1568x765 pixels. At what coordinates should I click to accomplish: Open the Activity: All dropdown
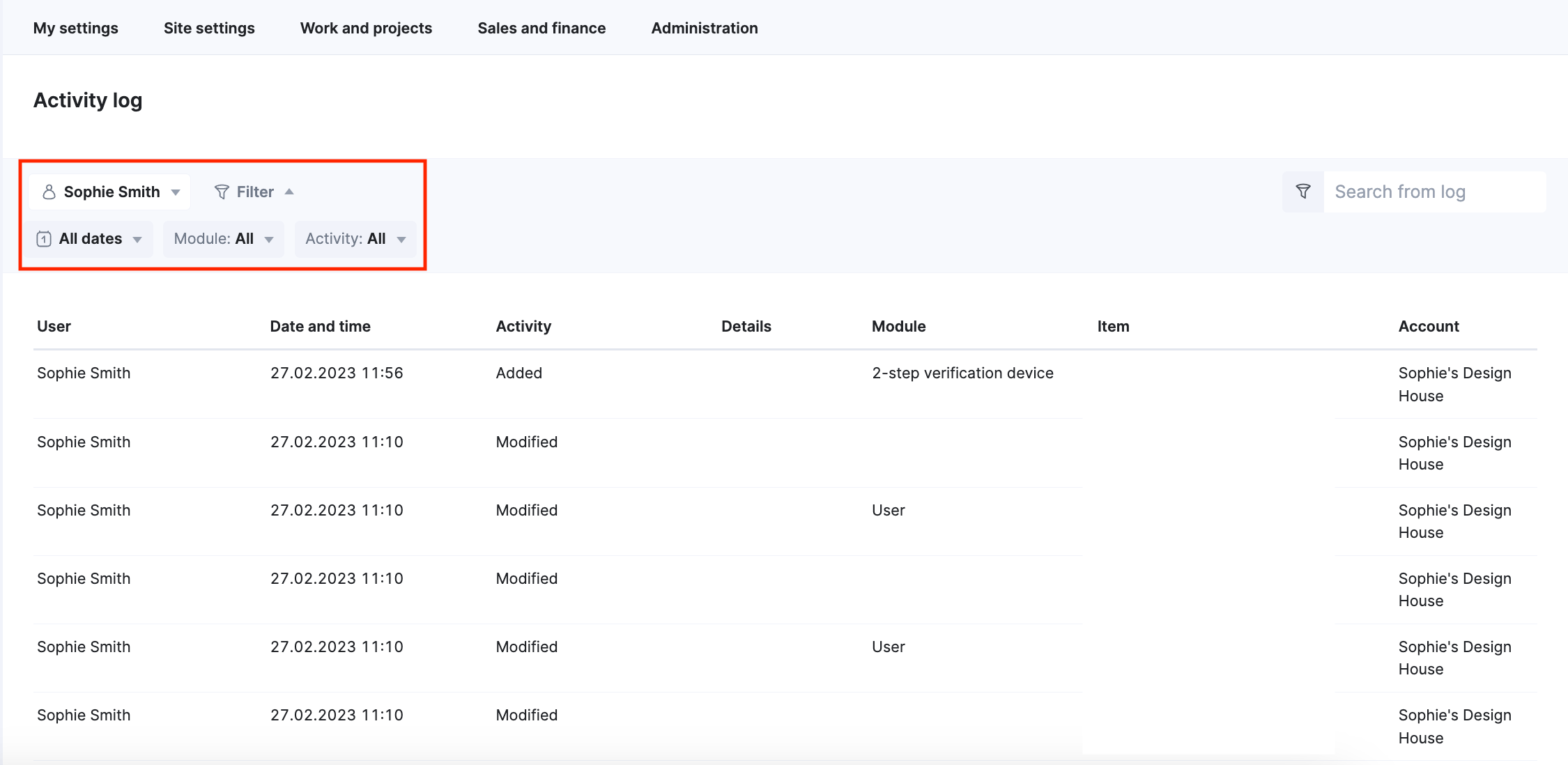coord(355,239)
